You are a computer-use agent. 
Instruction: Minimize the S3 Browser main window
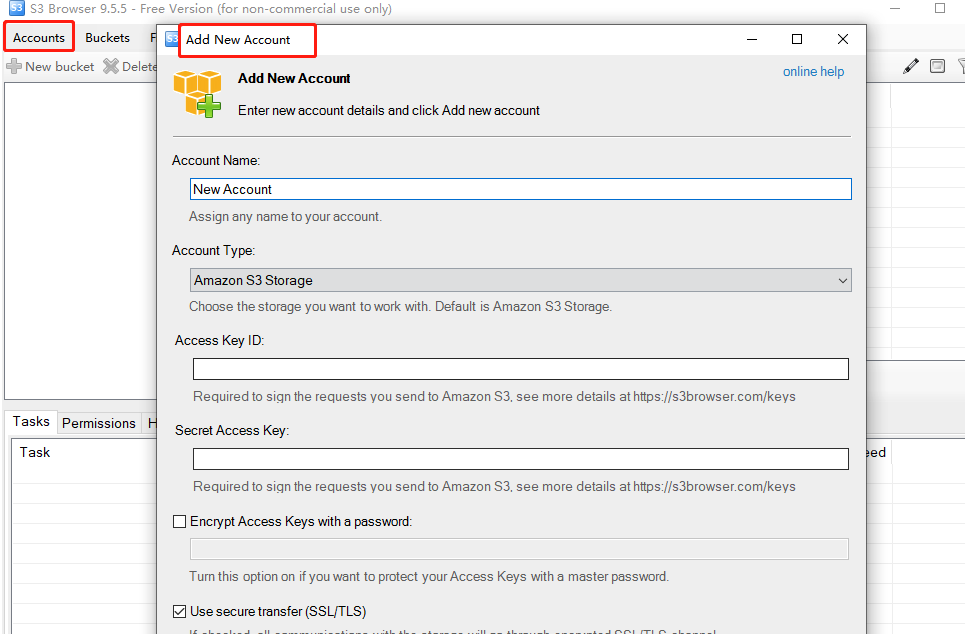click(895, 9)
